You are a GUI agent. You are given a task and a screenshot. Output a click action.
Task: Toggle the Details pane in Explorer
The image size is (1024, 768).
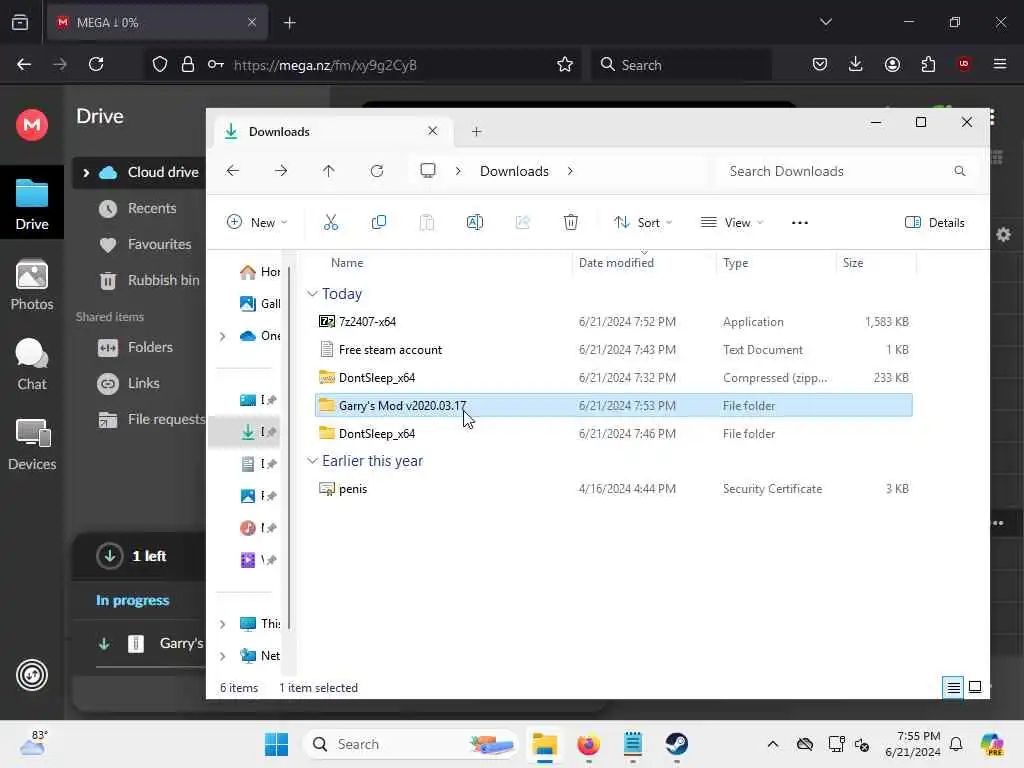coord(935,223)
